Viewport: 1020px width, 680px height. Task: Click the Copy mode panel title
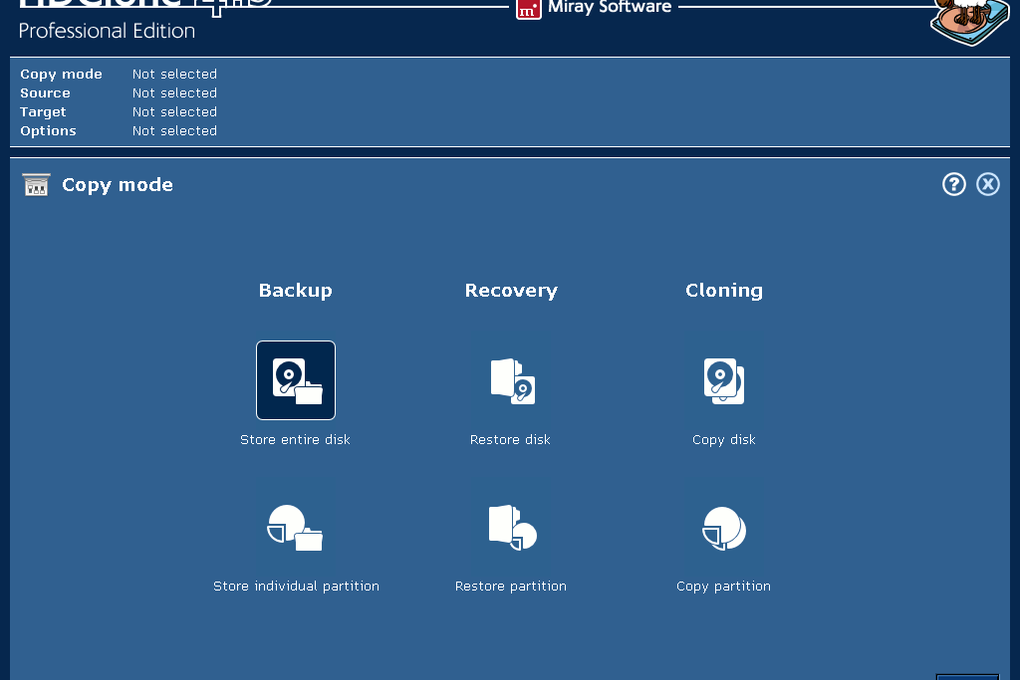pyautogui.click(x=118, y=185)
